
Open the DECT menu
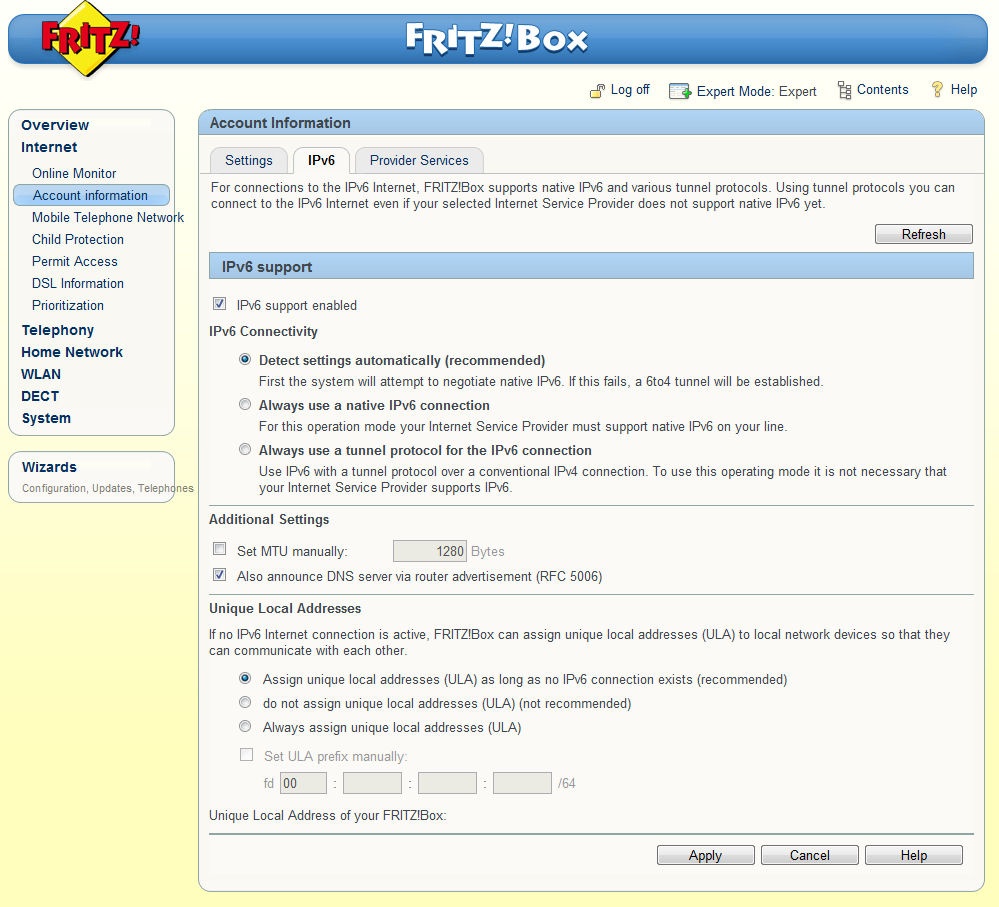pos(40,396)
